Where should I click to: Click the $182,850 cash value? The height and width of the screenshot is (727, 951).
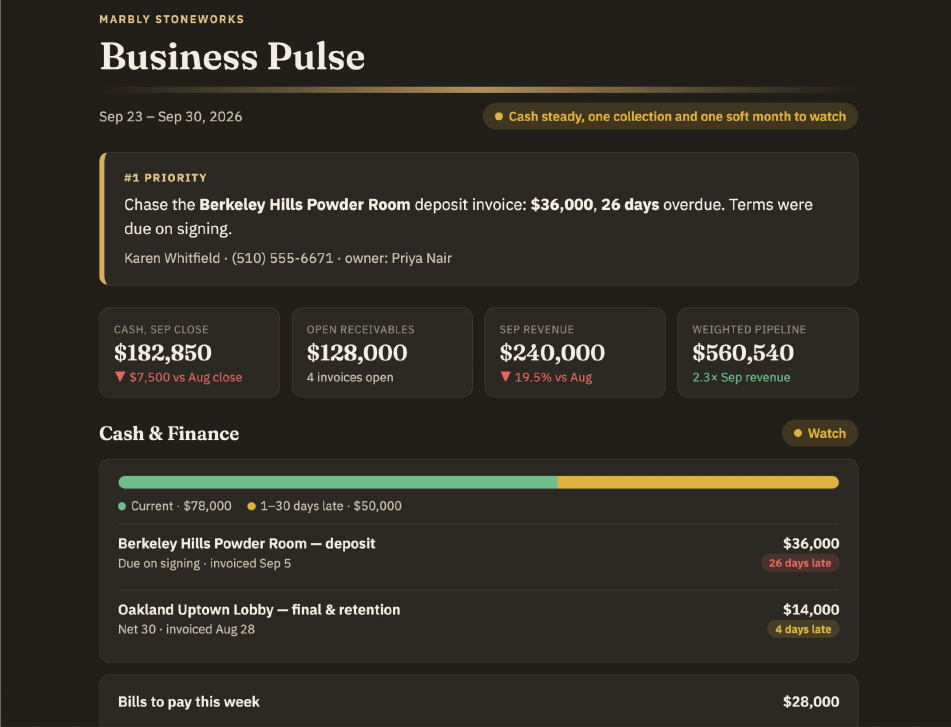click(163, 353)
